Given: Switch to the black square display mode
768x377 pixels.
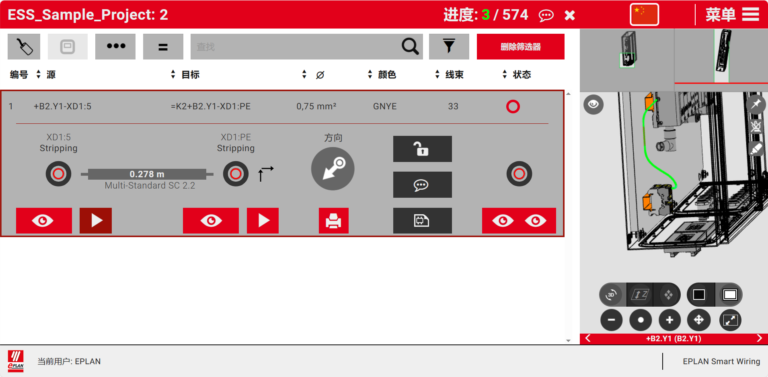Looking at the screenshot, I should click(699, 295).
